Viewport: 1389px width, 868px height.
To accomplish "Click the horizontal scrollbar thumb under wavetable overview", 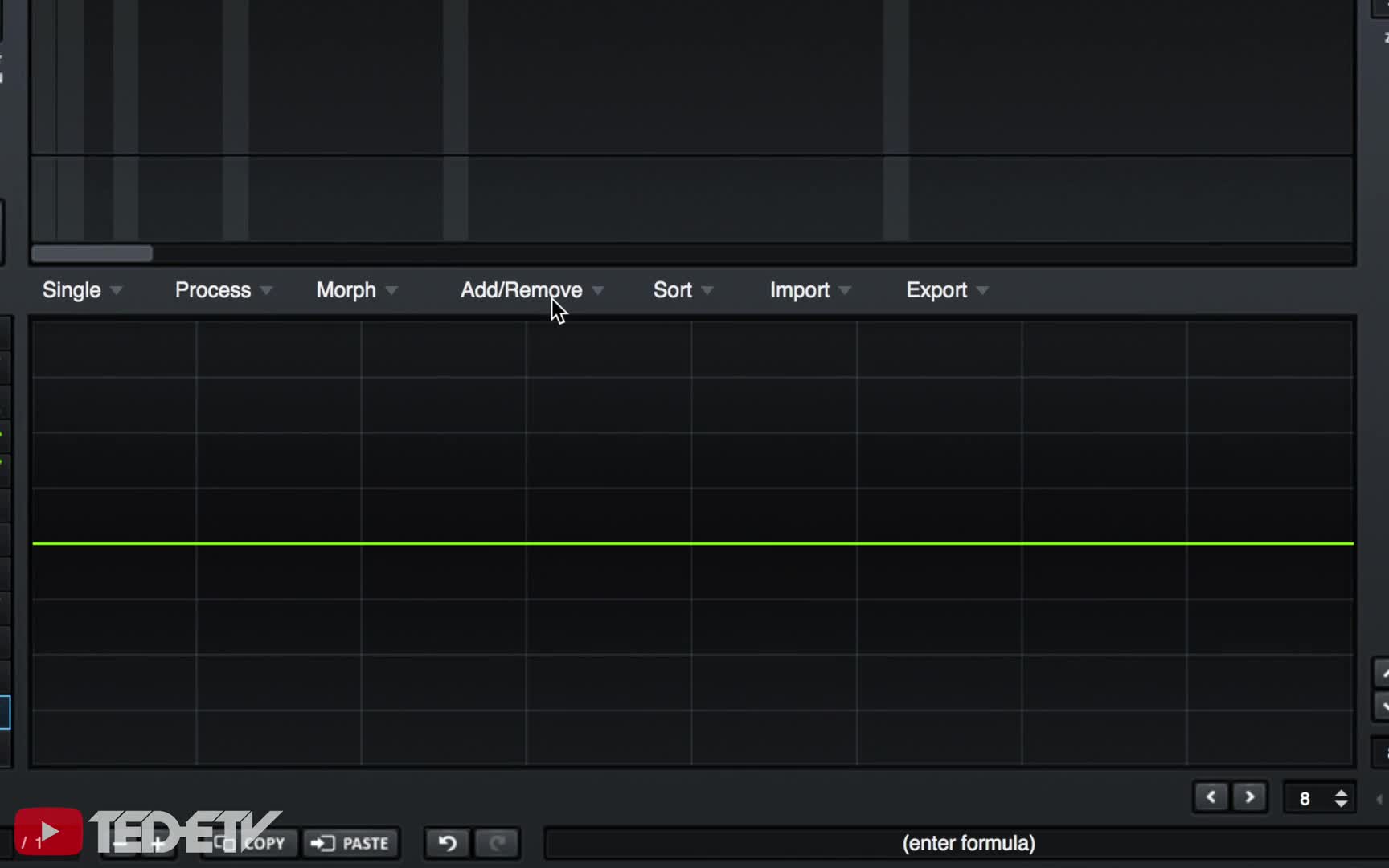I will click(x=92, y=254).
